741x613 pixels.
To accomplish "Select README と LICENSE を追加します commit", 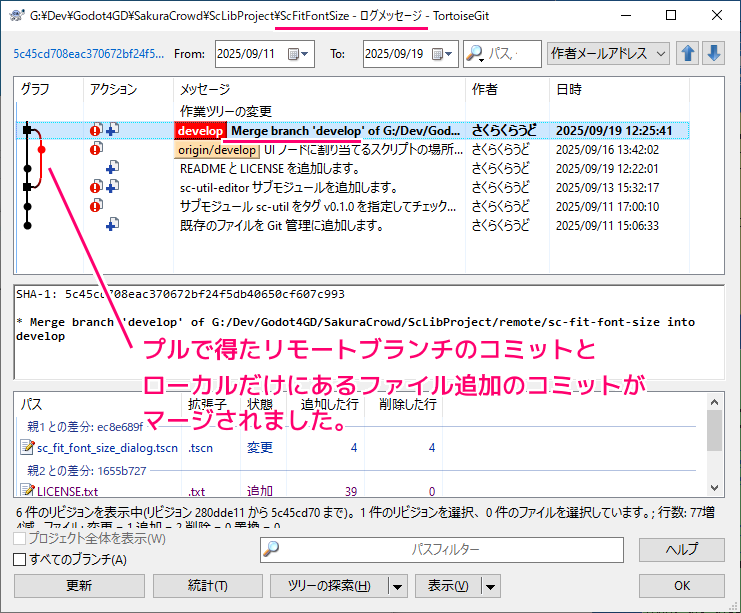I will coord(353,169).
